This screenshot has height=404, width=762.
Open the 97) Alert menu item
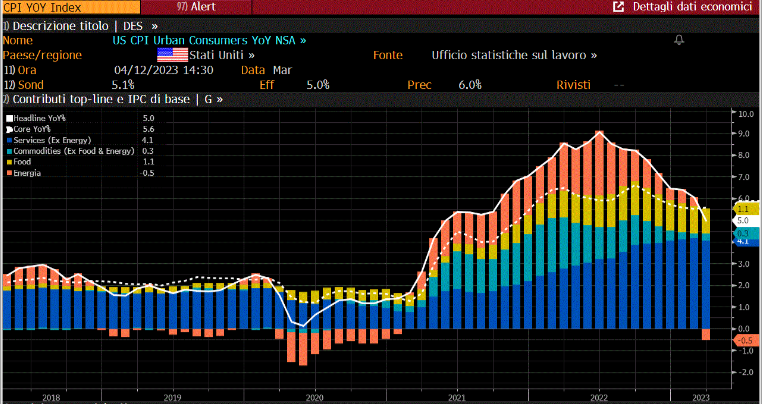point(195,7)
